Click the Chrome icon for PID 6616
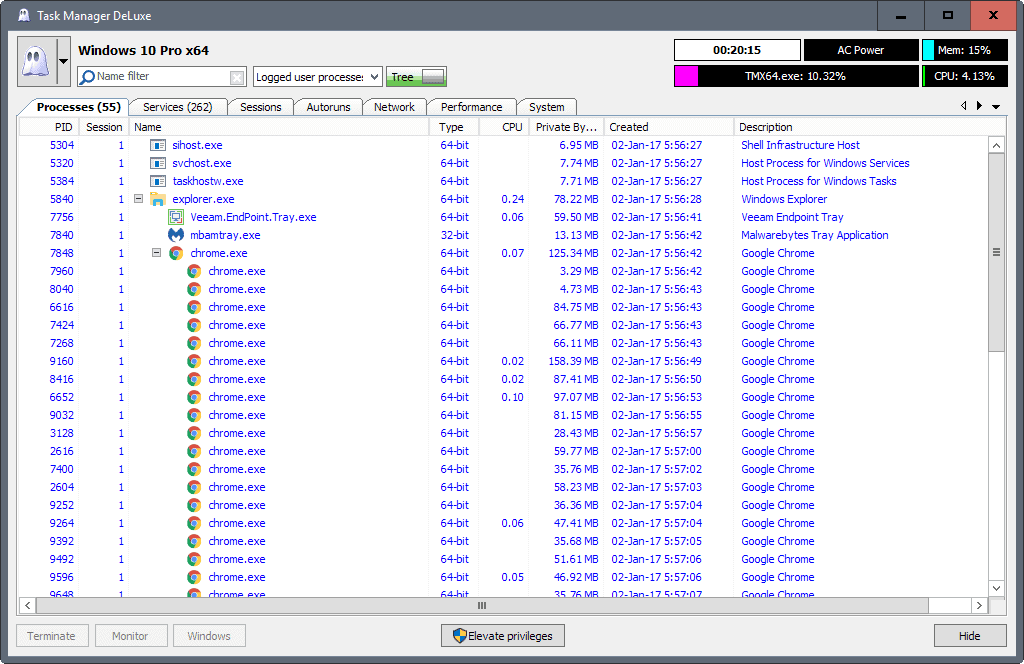Image resolution: width=1024 pixels, height=664 pixels. [x=194, y=307]
